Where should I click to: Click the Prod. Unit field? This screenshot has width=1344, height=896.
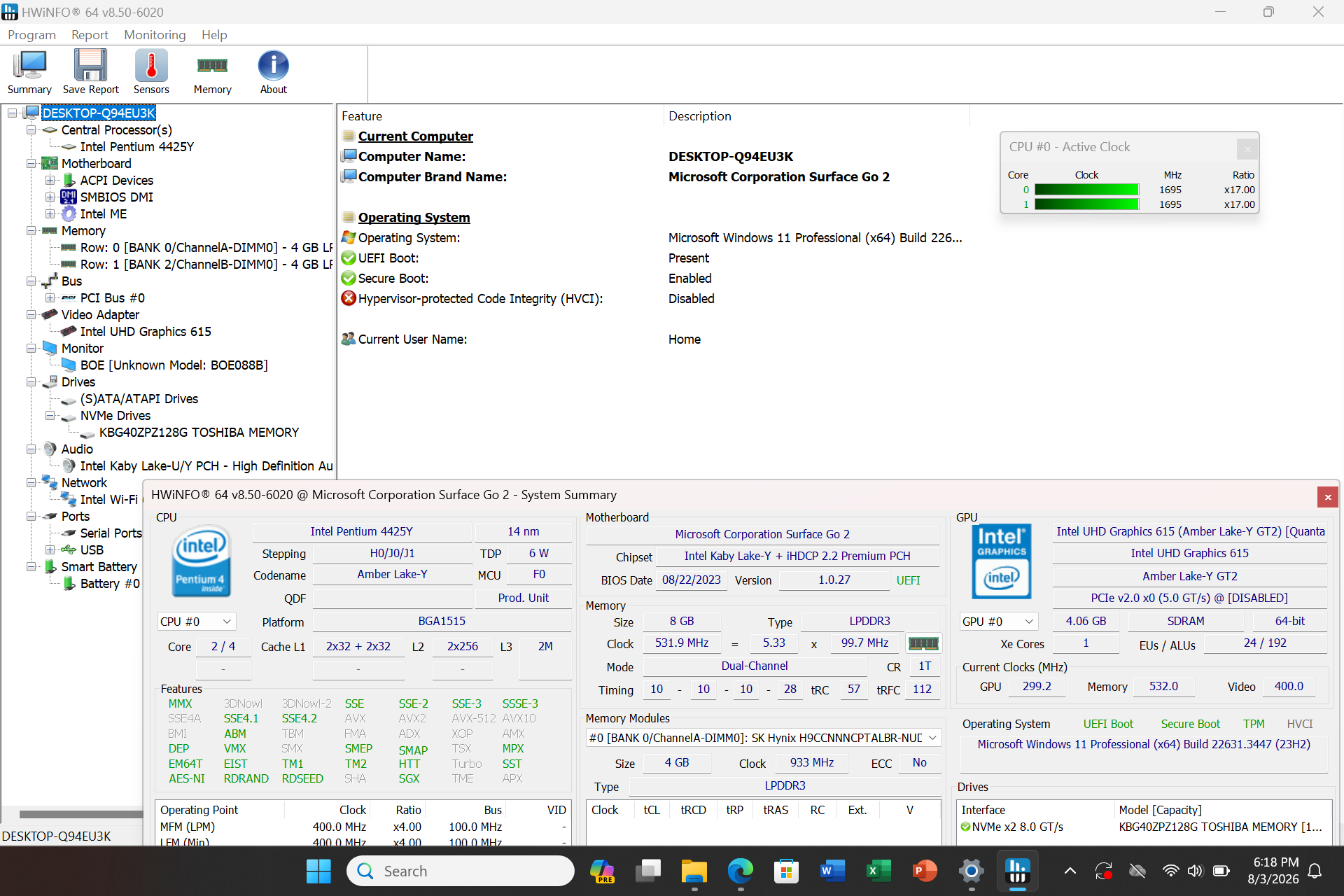pyautogui.click(x=523, y=598)
